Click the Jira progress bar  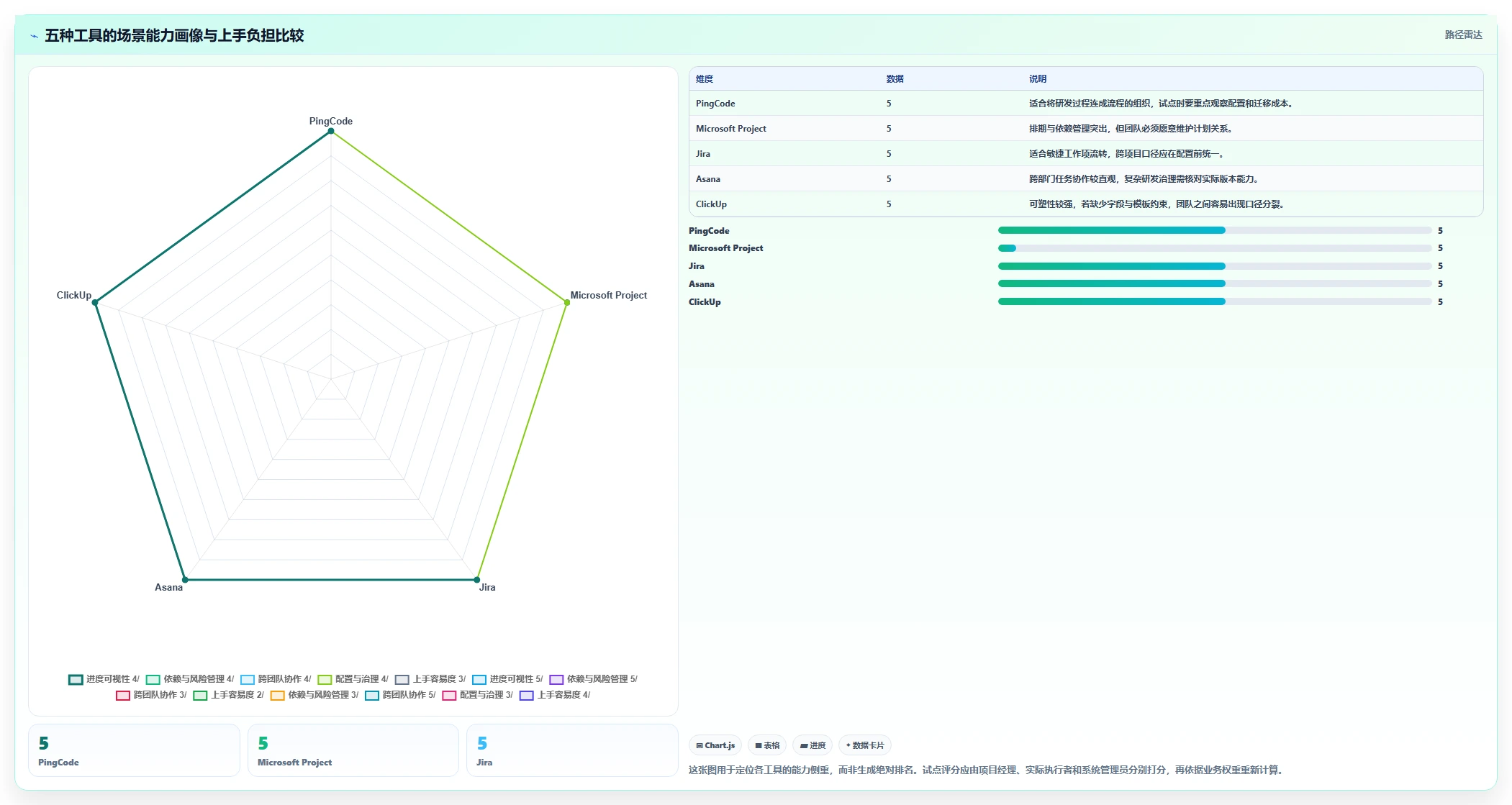1215,266
